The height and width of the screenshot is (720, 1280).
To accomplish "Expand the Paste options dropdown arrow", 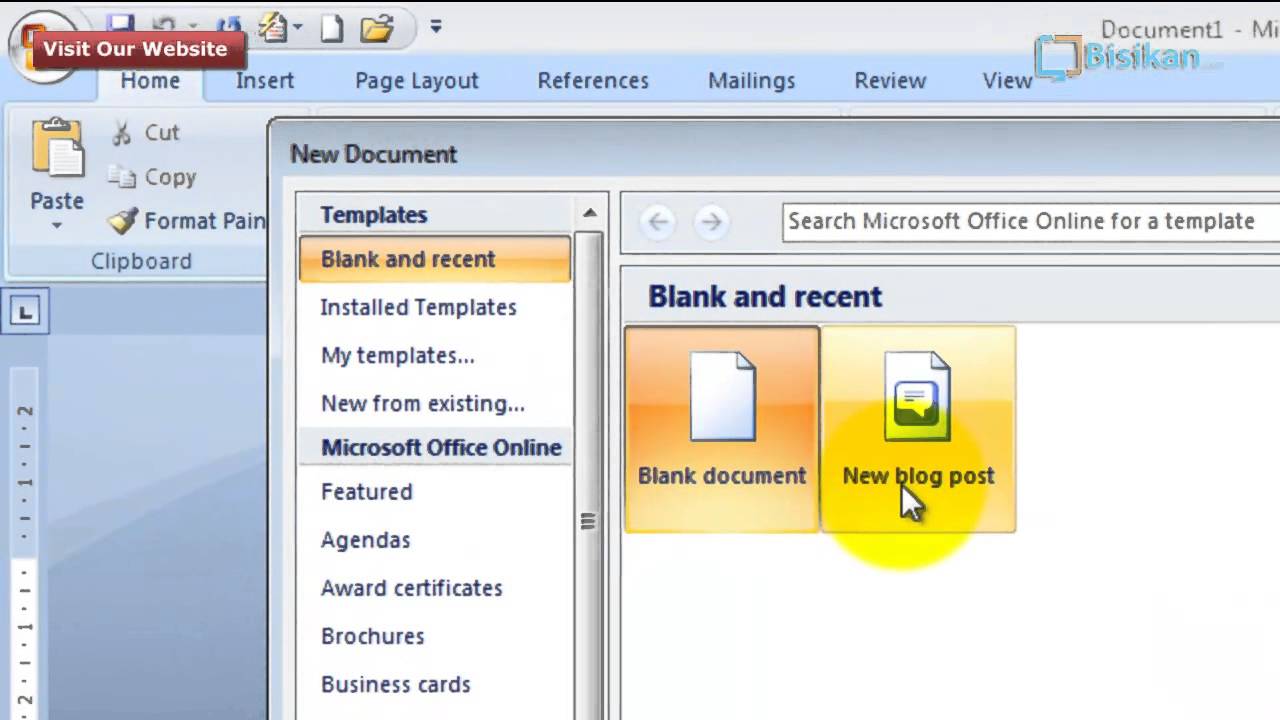I will (57, 226).
